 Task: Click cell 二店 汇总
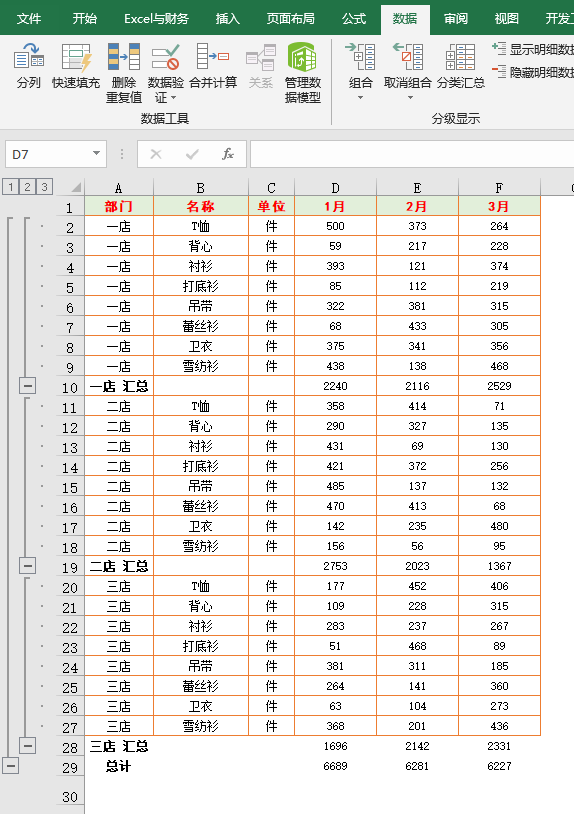point(119,566)
